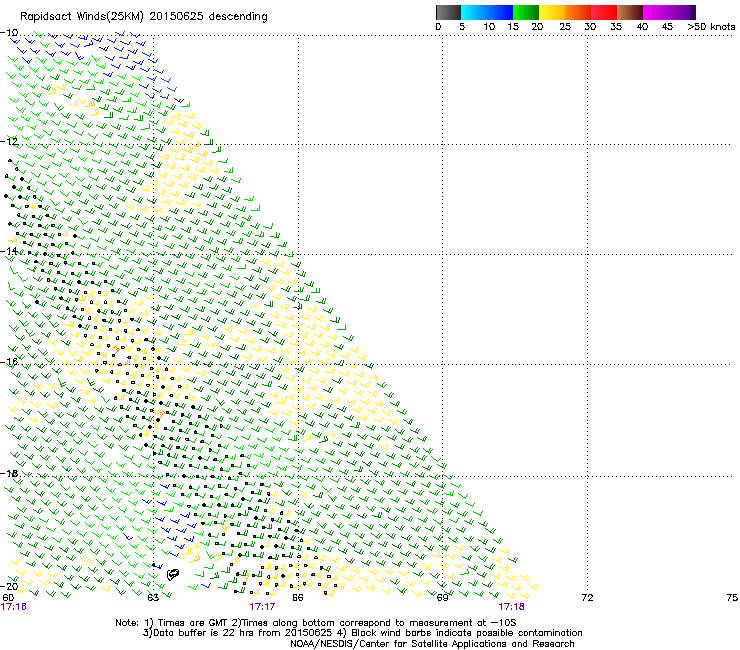Click the '75' longitude axis label
The height and width of the screenshot is (650, 740).
pos(732,598)
